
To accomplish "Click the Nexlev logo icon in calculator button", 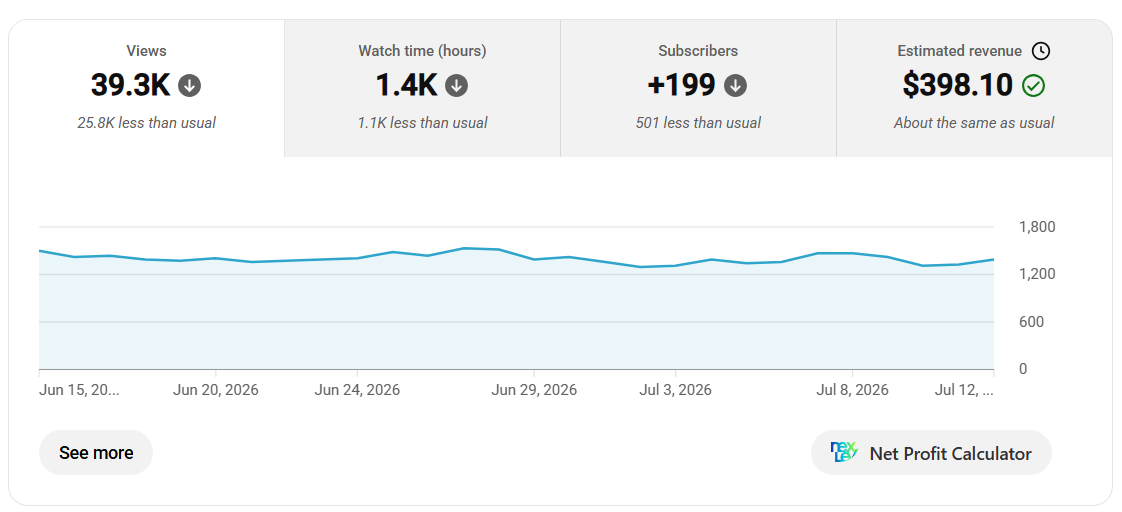I will point(844,453).
